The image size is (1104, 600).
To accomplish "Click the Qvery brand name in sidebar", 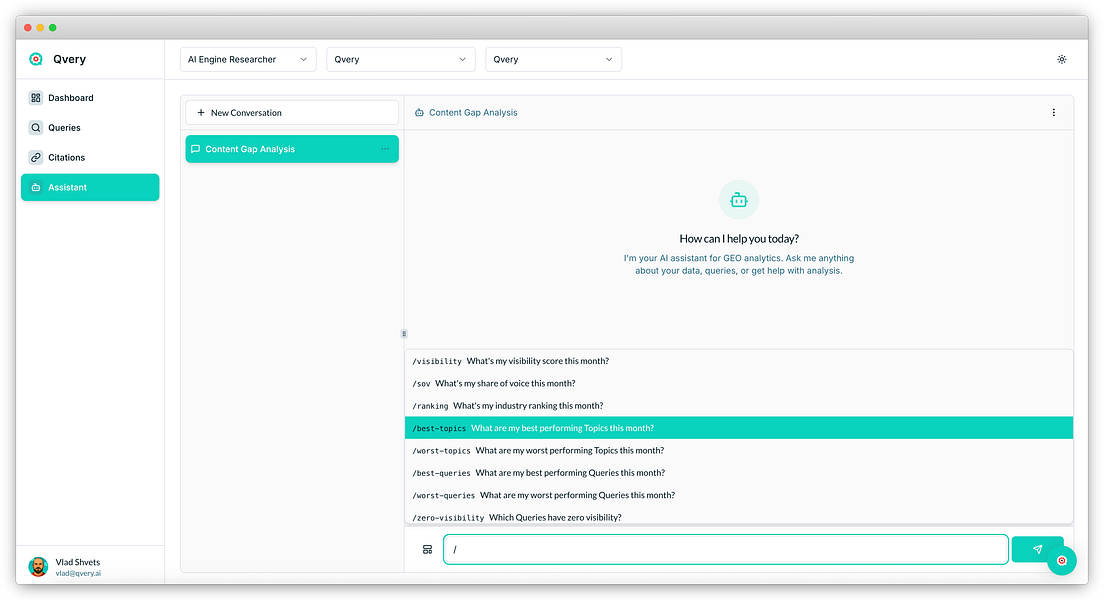I will 70,59.
